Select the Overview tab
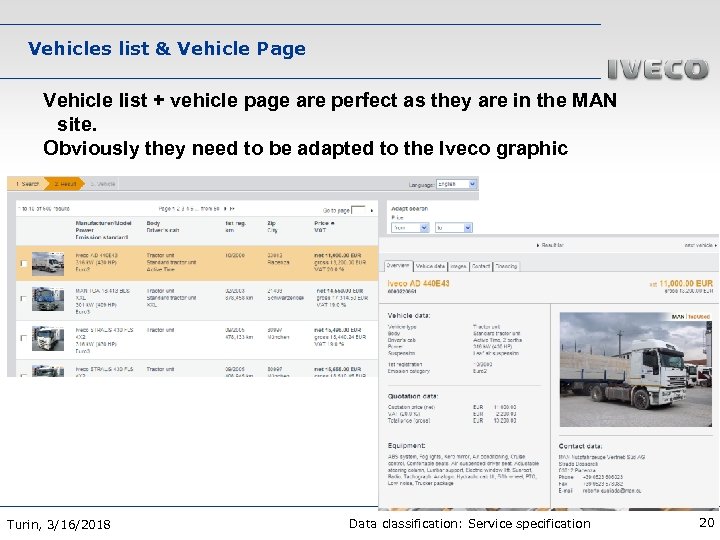The image size is (720, 540). [x=398, y=266]
